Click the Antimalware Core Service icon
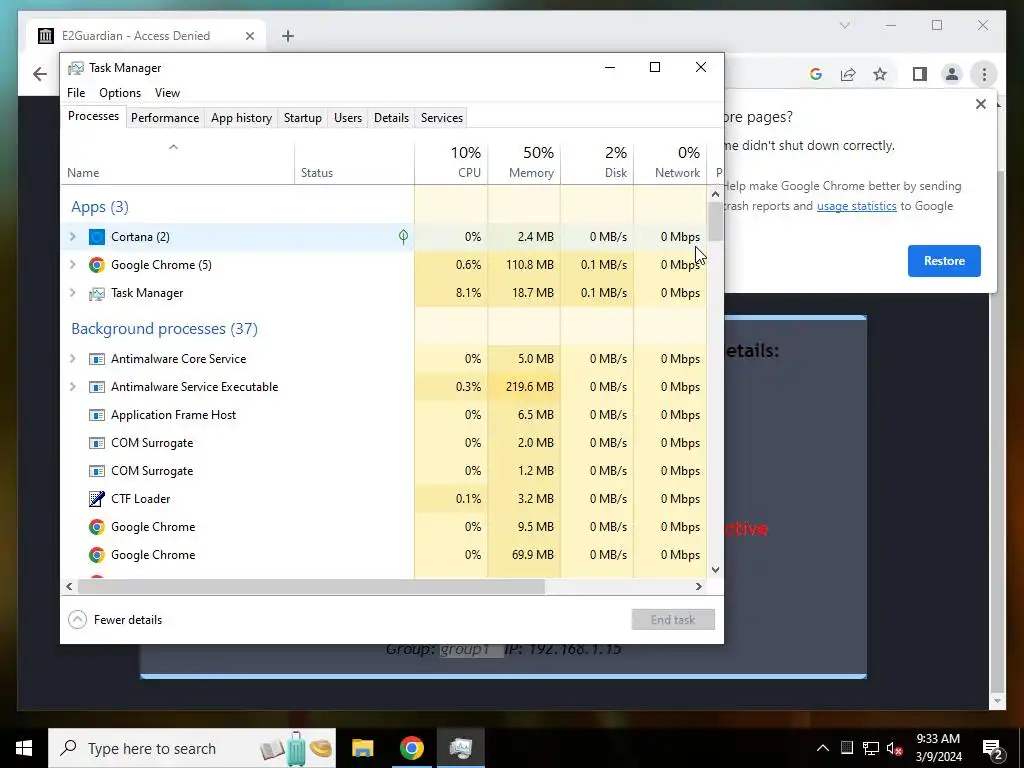1024x768 pixels. [x=97, y=359]
